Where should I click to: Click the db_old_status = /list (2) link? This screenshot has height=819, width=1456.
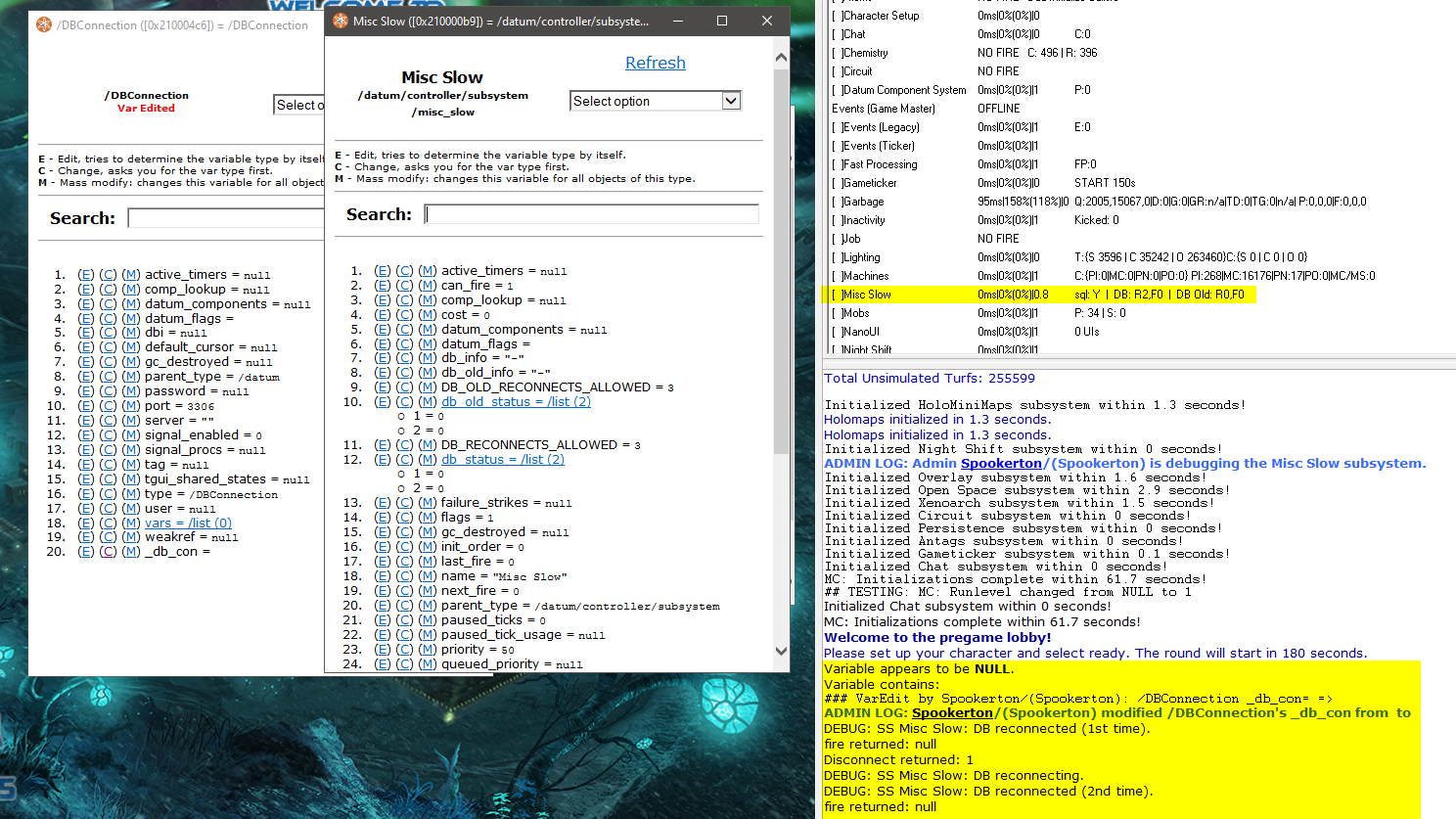pyautogui.click(x=516, y=402)
